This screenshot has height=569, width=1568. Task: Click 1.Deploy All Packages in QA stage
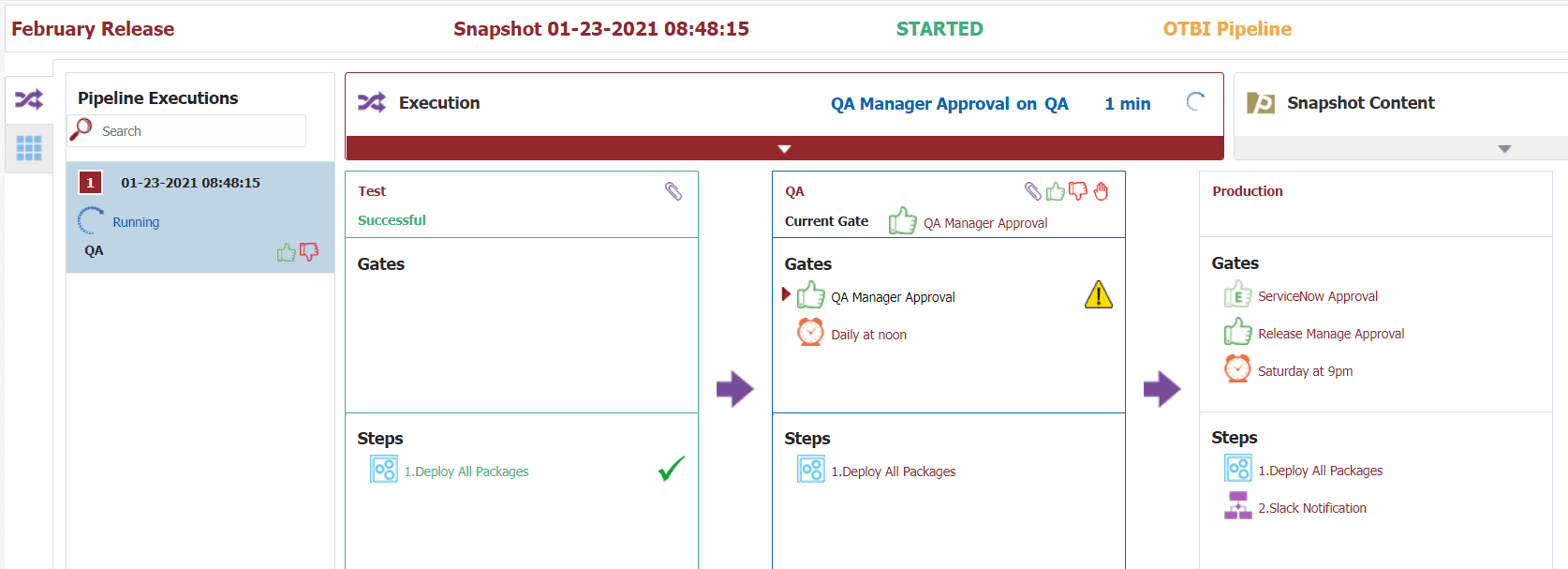[x=894, y=472]
